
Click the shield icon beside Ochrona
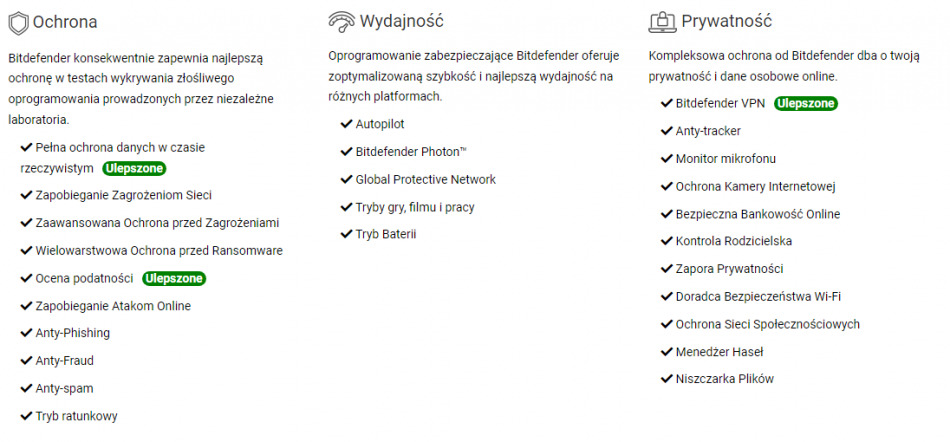click(x=18, y=21)
